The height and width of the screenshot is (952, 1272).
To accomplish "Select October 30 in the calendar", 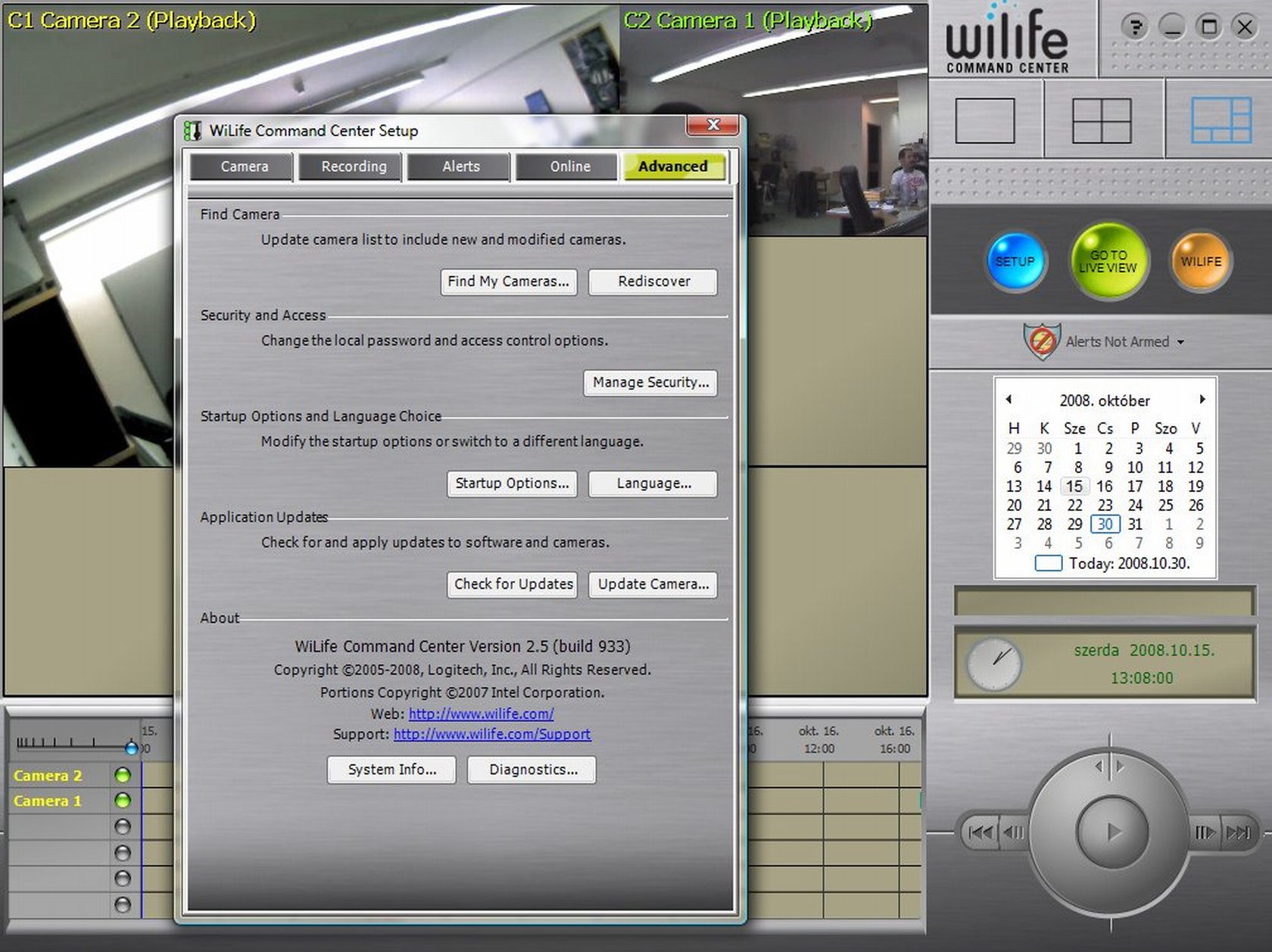I will (1105, 524).
